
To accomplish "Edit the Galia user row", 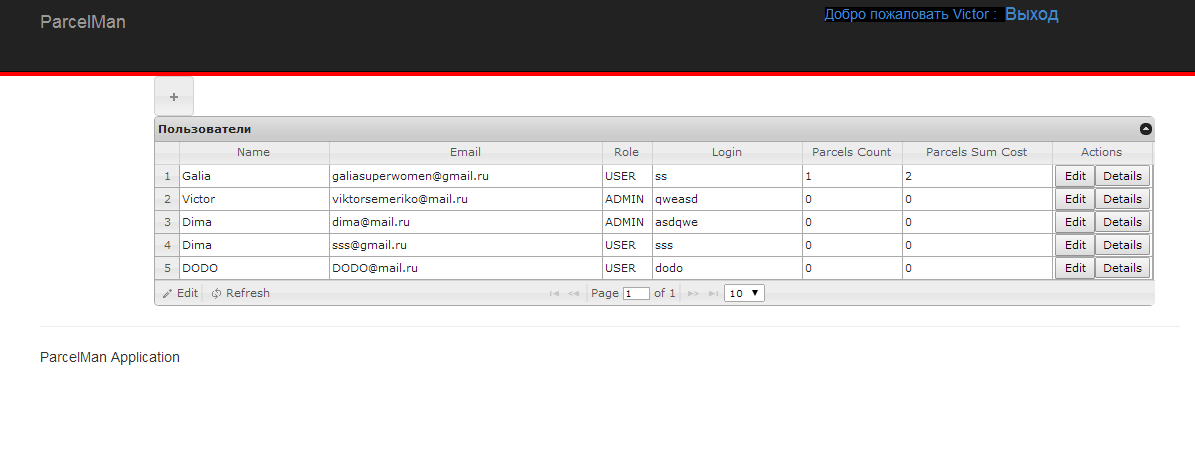I will [1075, 176].
